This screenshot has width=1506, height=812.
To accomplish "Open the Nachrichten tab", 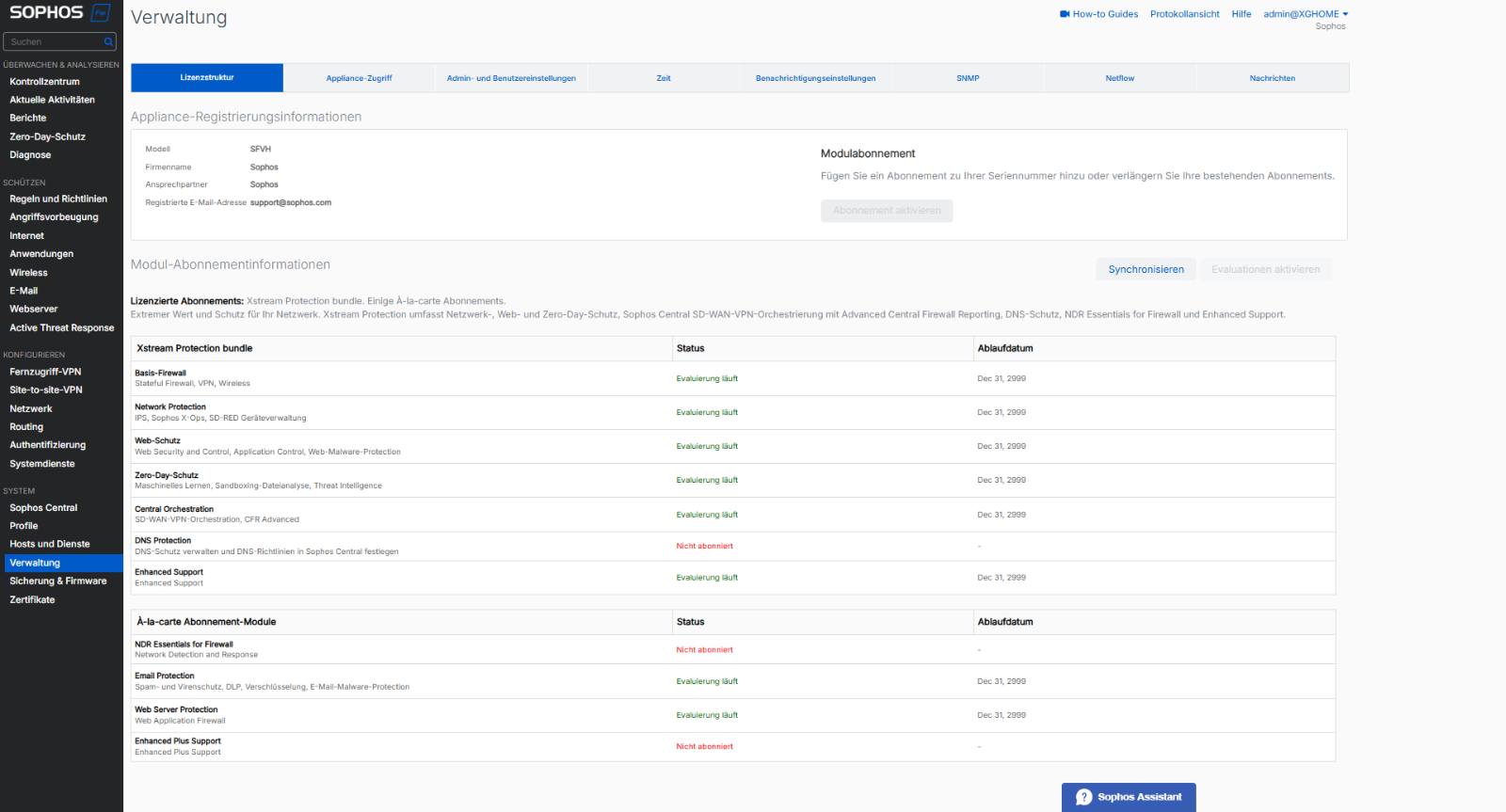I will 1273,78.
